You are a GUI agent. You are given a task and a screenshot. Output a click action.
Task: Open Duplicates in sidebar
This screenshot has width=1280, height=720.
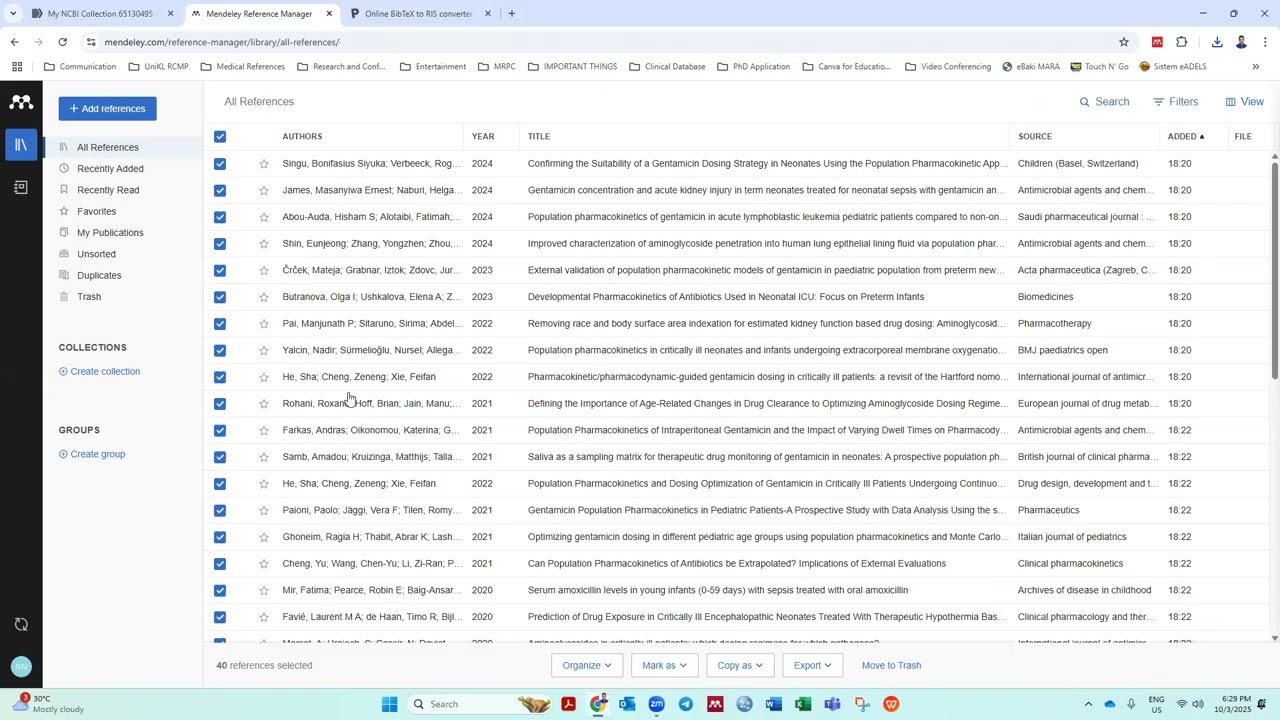tap(99, 276)
